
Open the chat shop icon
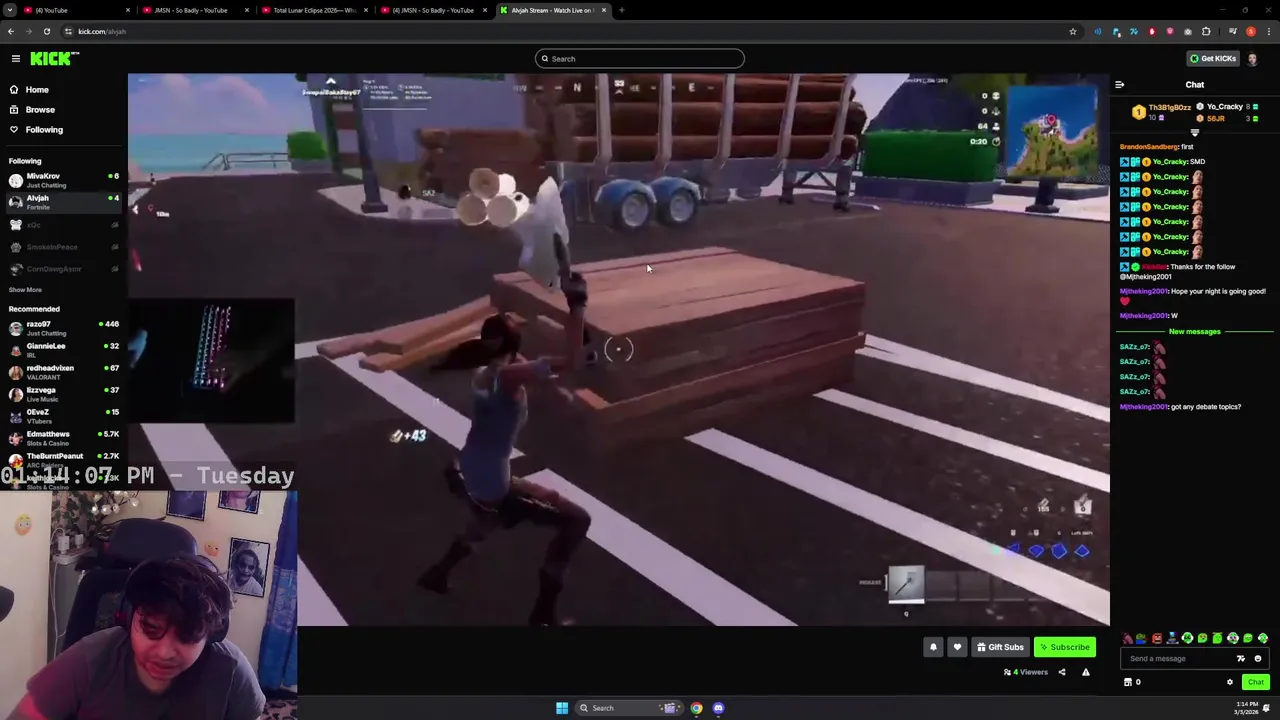[1128, 682]
